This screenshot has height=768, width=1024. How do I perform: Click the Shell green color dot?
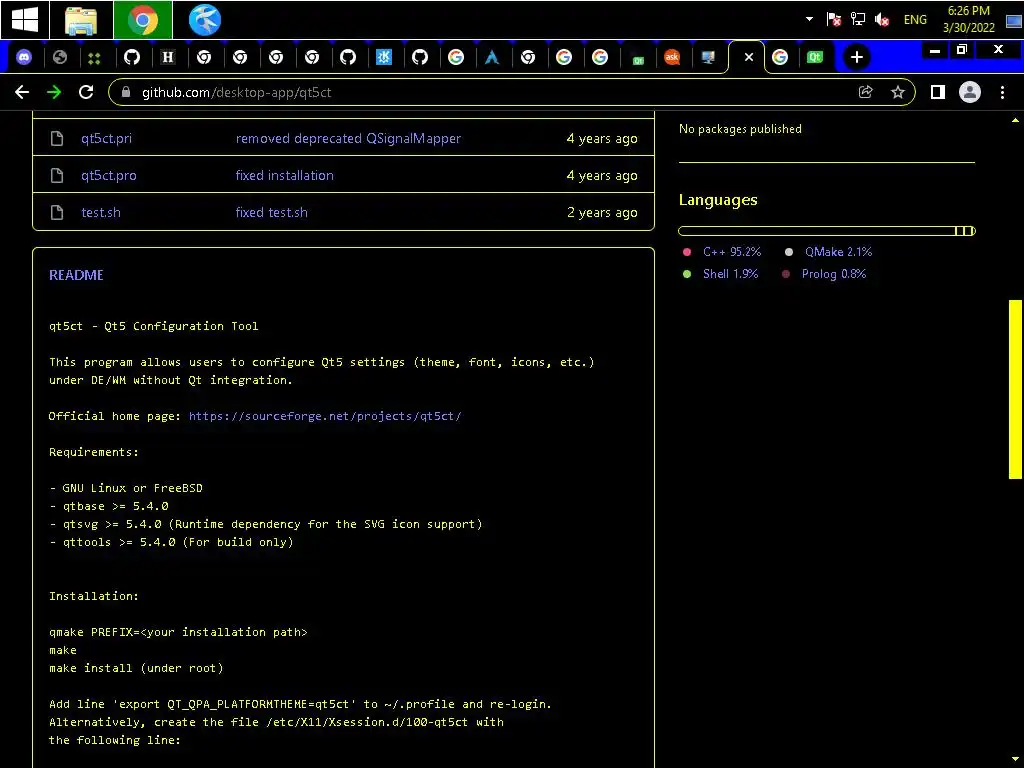[686, 274]
